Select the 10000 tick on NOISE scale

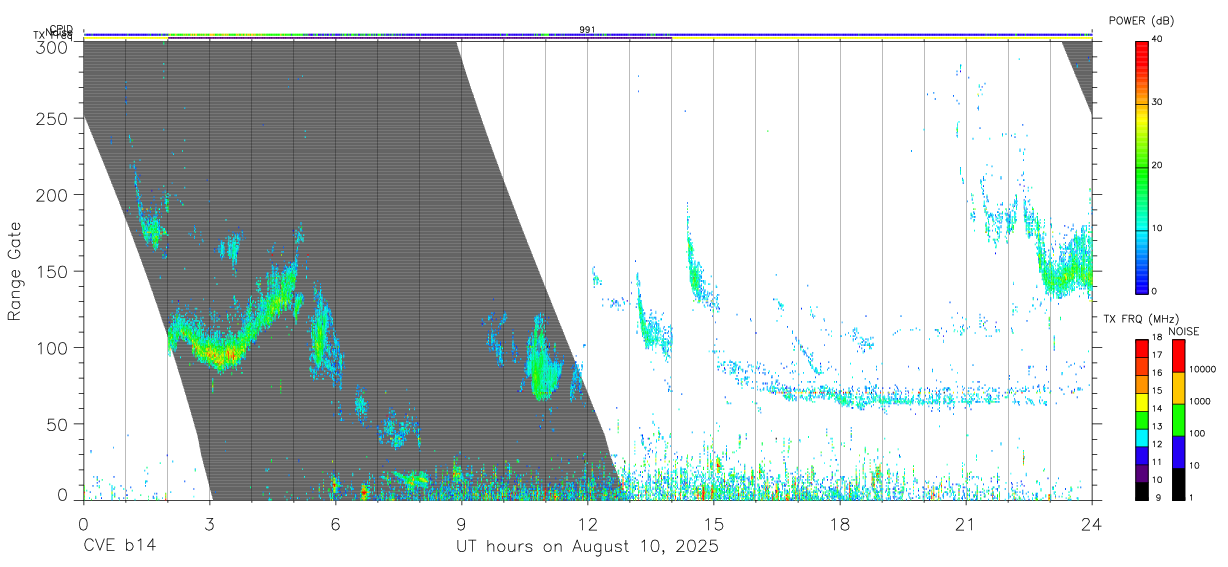tap(1202, 369)
